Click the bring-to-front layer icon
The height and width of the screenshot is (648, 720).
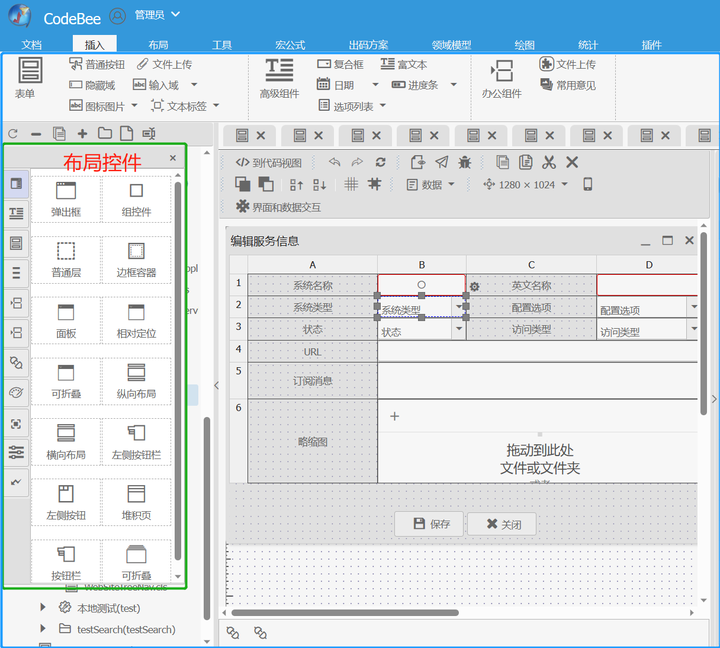click(x=242, y=184)
